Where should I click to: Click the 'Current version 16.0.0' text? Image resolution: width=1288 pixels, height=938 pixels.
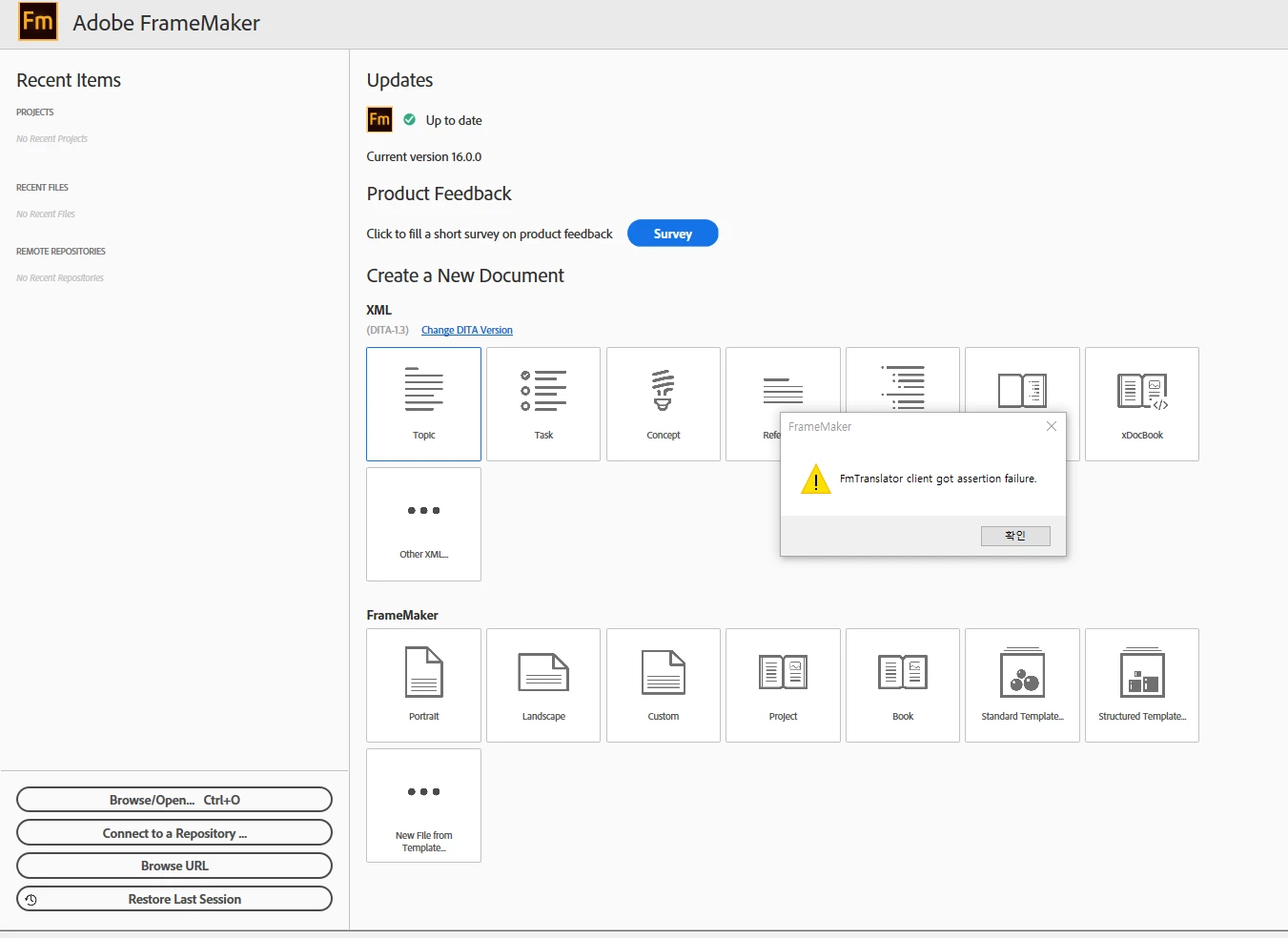click(424, 156)
